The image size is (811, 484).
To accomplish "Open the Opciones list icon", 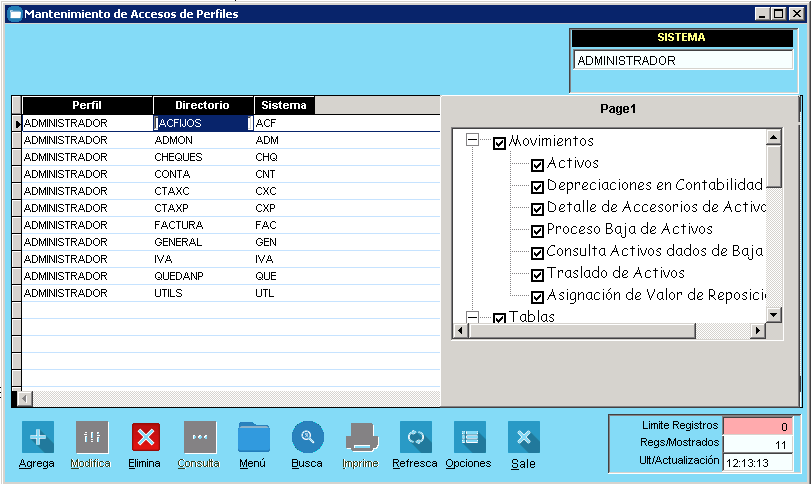I will (x=469, y=437).
